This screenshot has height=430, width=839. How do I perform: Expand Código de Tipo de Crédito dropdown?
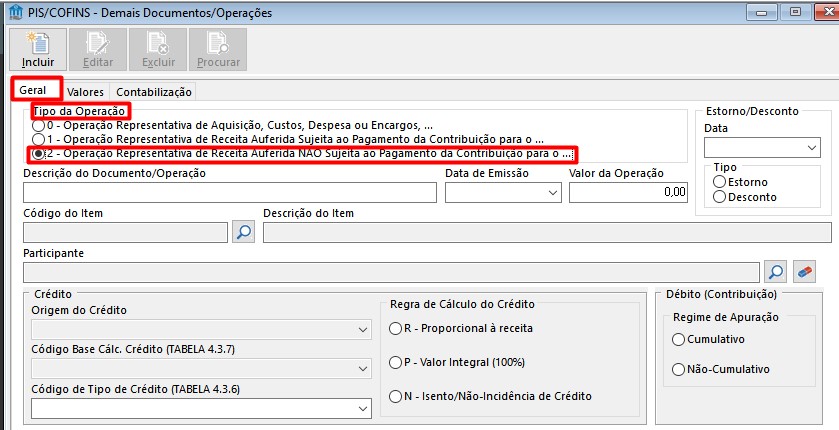tap(363, 409)
